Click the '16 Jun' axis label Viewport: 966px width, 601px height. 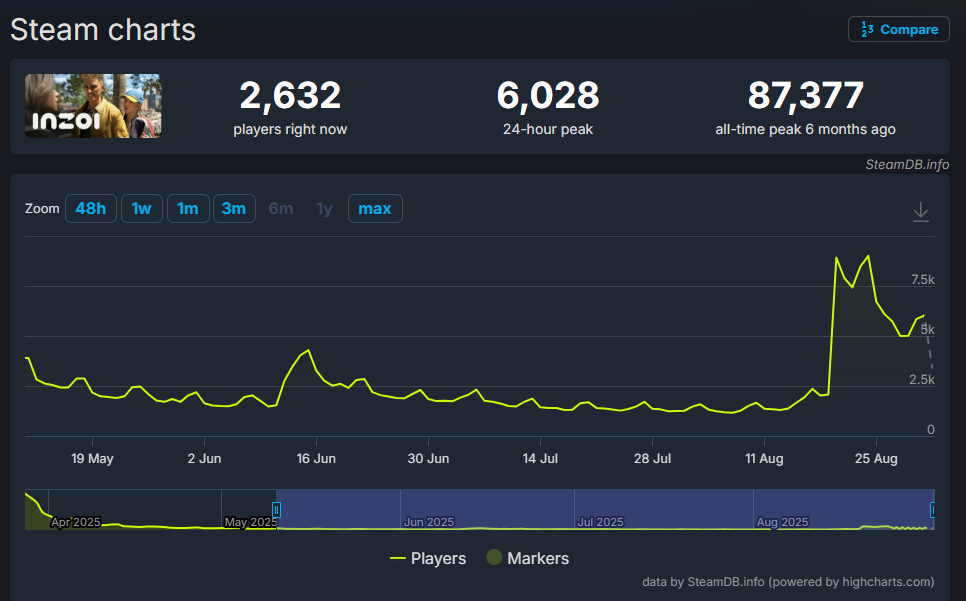point(316,458)
